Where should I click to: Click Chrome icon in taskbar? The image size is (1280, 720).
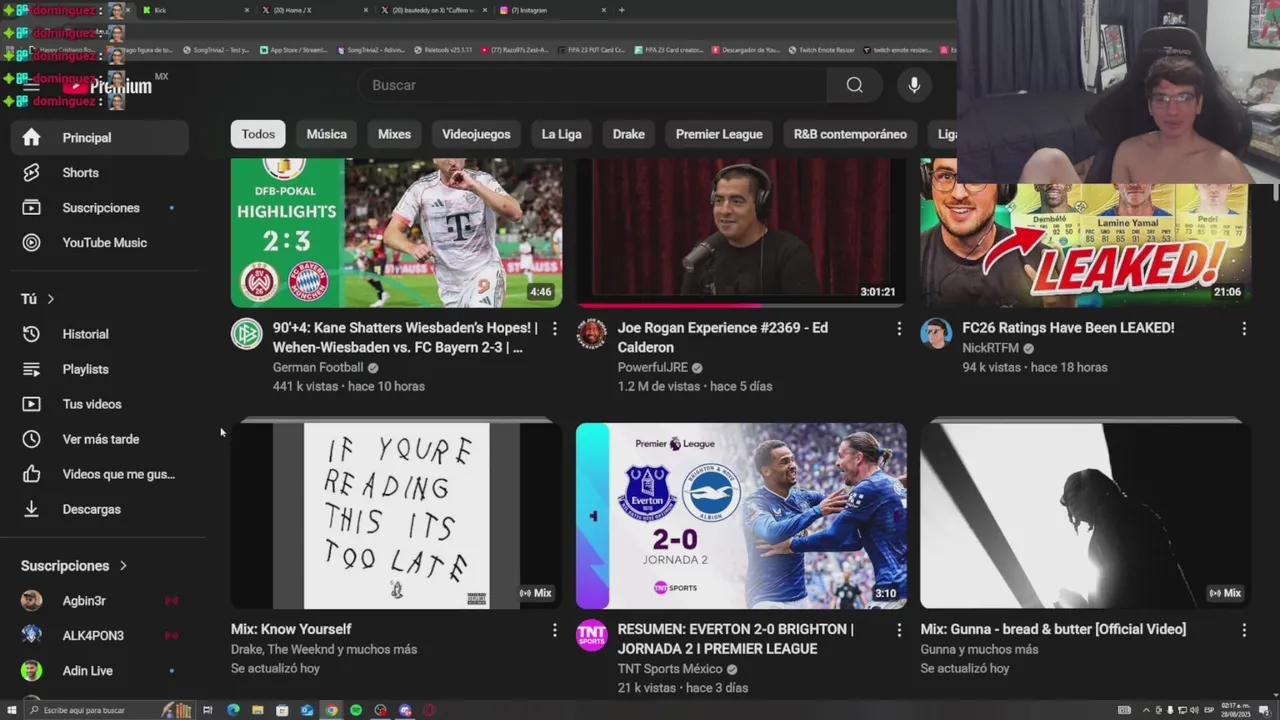(331, 710)
